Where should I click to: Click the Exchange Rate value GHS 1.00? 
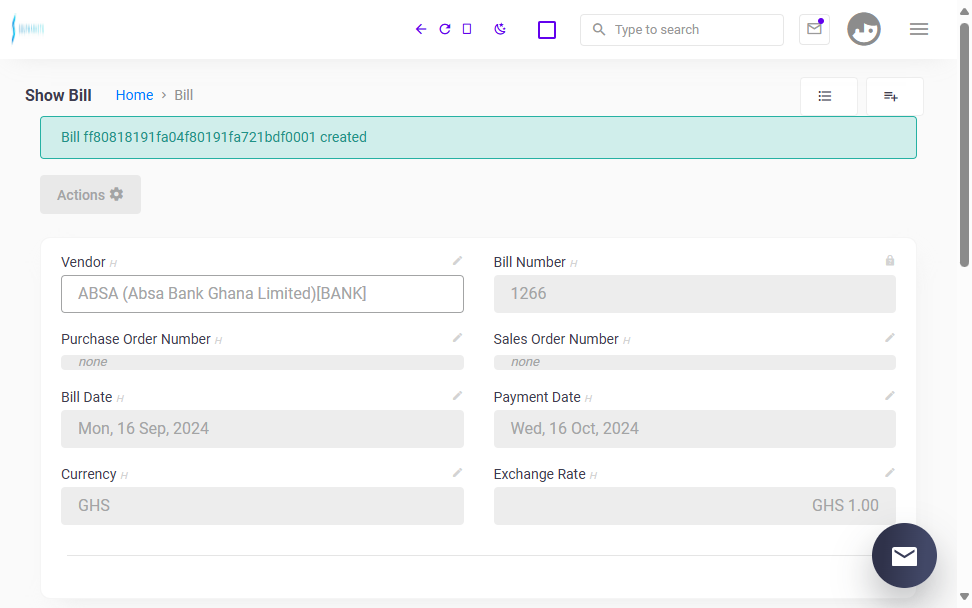tap(695, 506)
